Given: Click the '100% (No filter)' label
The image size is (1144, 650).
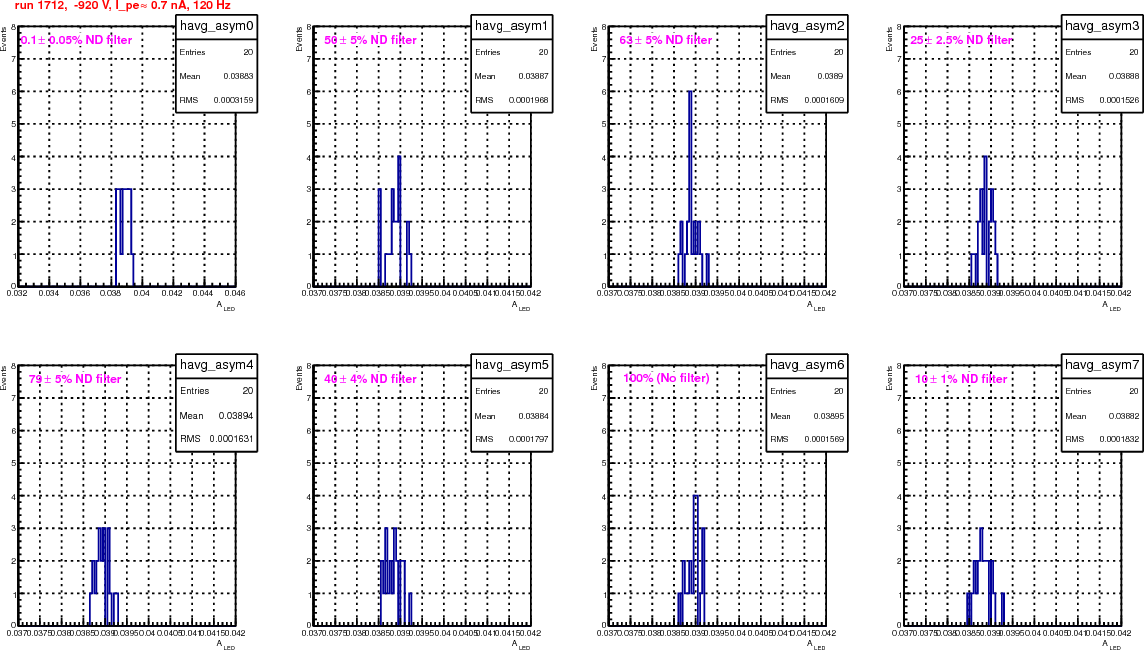Looking at the screenshot, I should point(666,379).
